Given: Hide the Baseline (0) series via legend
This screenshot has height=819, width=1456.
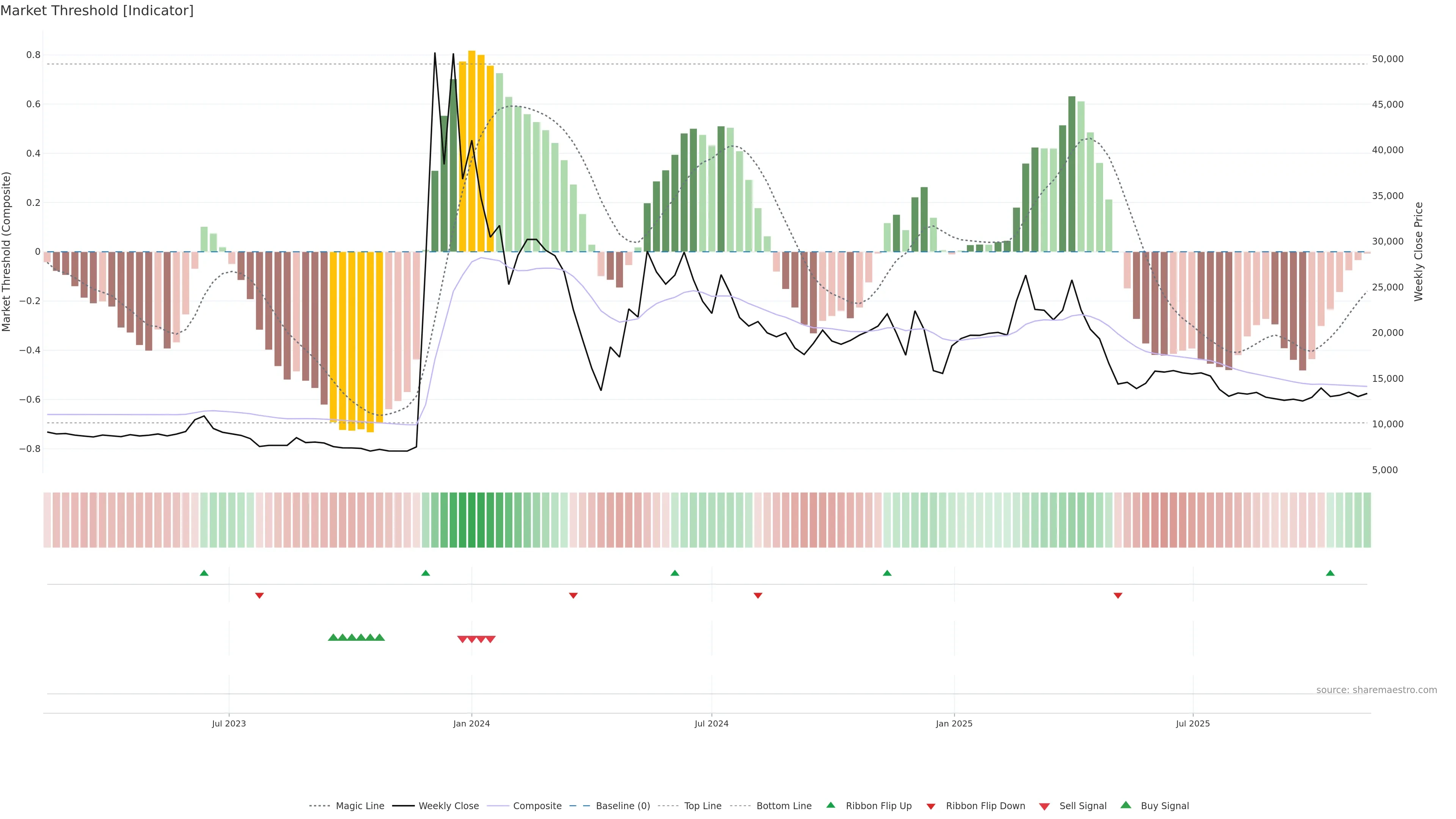Looking at the screenshot, I should [622, 806].
